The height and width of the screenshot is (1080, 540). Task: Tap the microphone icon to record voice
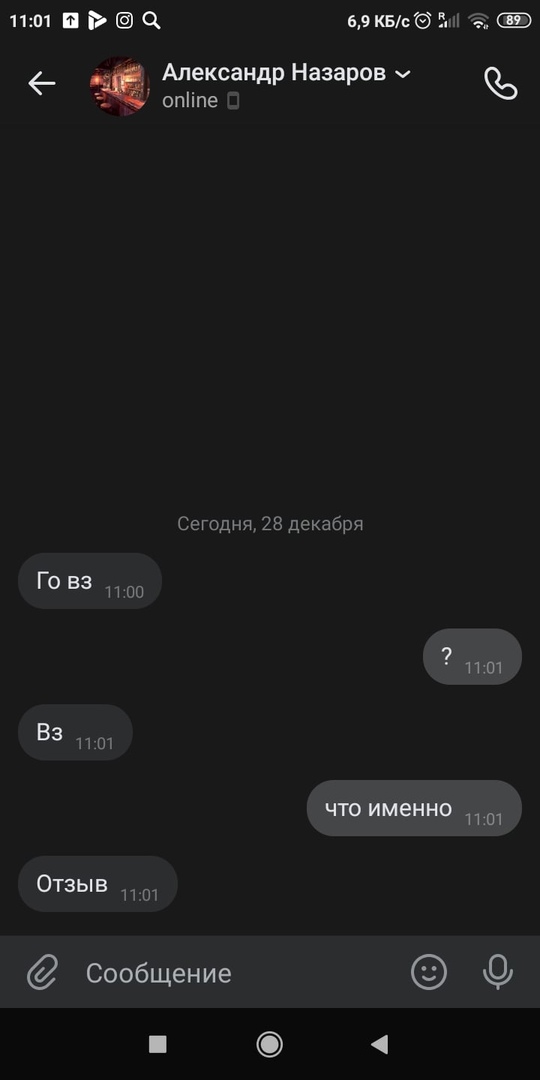498,973
